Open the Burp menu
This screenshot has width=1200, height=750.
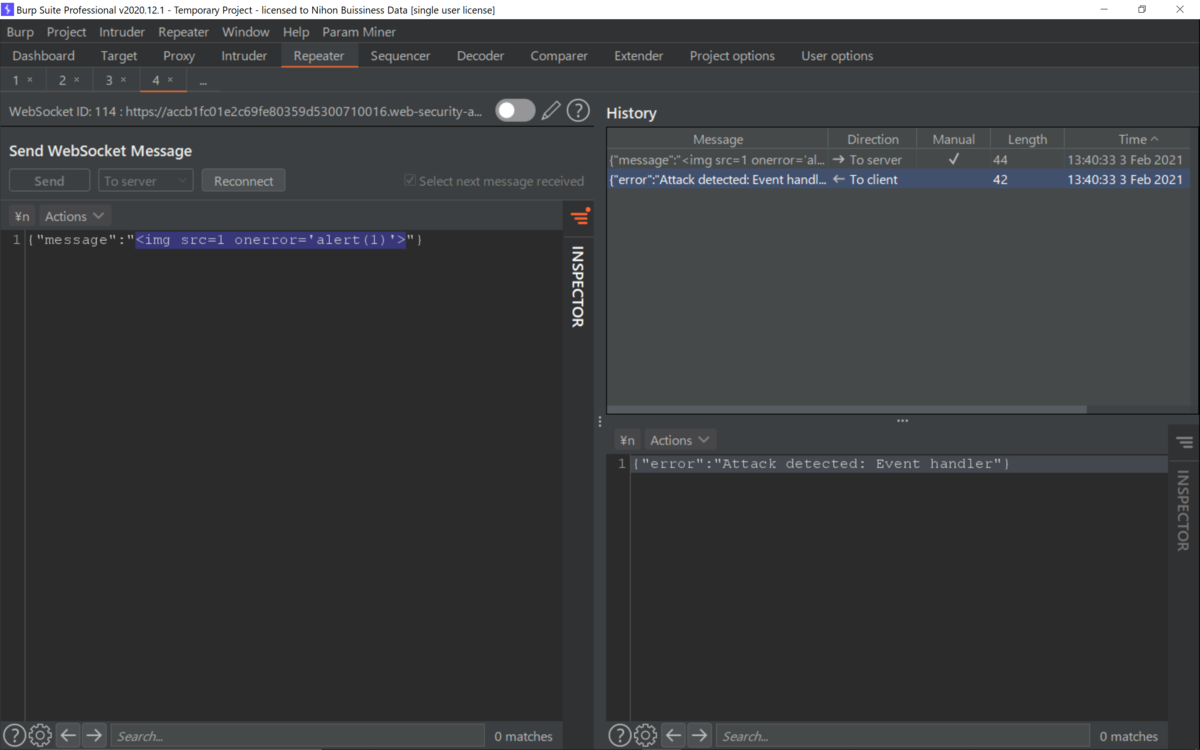[x=20, y=32]
